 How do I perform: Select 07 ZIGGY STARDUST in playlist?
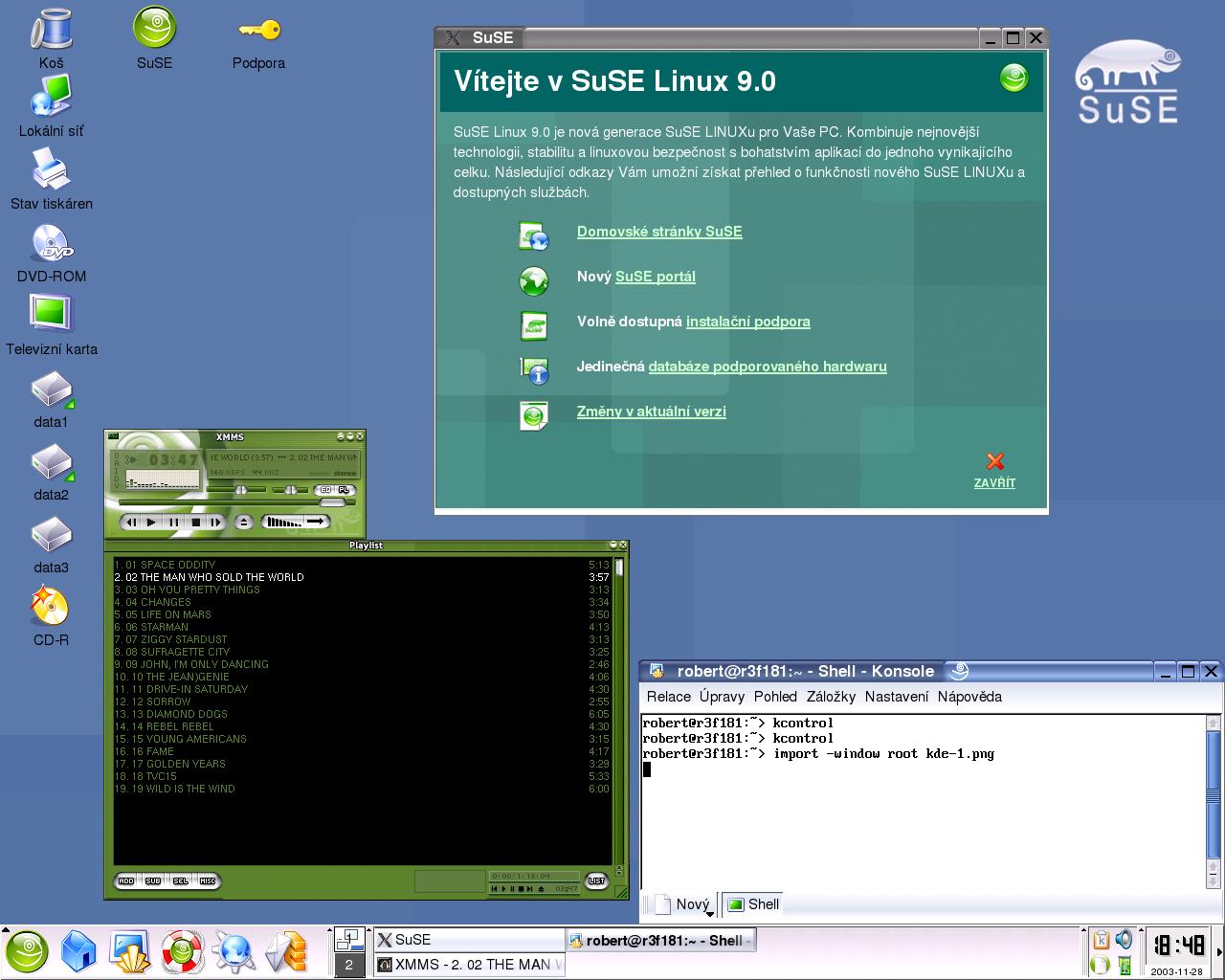pos(362,639)
